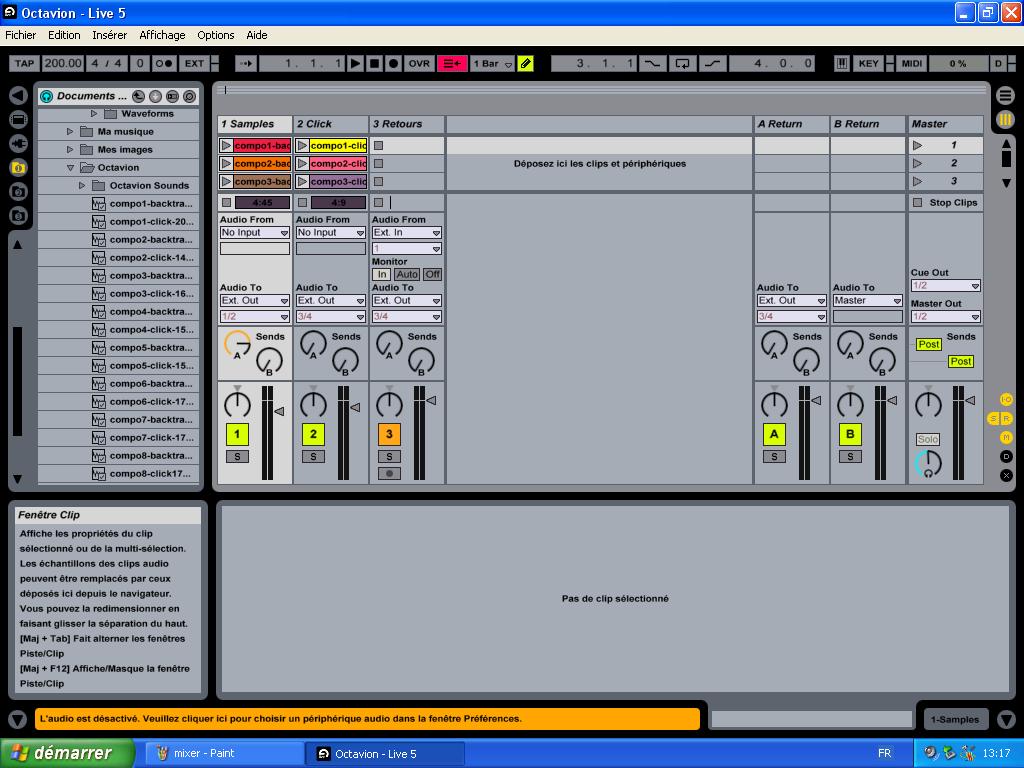Deactivate the track 2 Click activator button

coord(313,434)
